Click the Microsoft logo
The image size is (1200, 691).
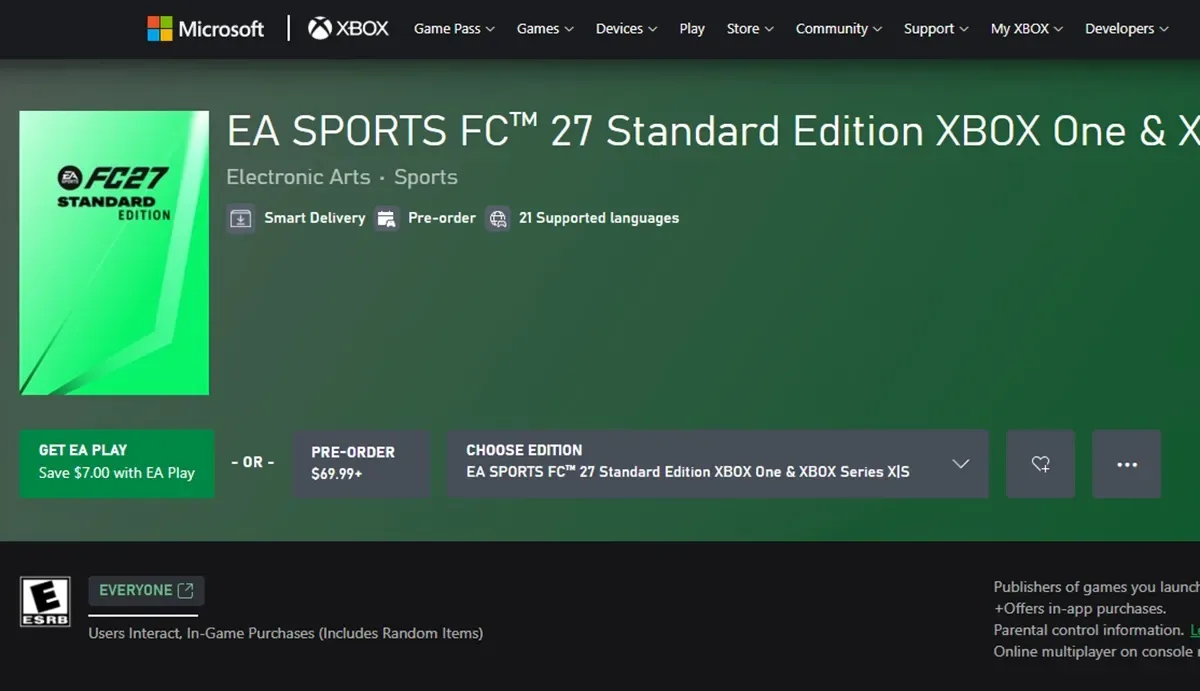[x=205, y=28]
